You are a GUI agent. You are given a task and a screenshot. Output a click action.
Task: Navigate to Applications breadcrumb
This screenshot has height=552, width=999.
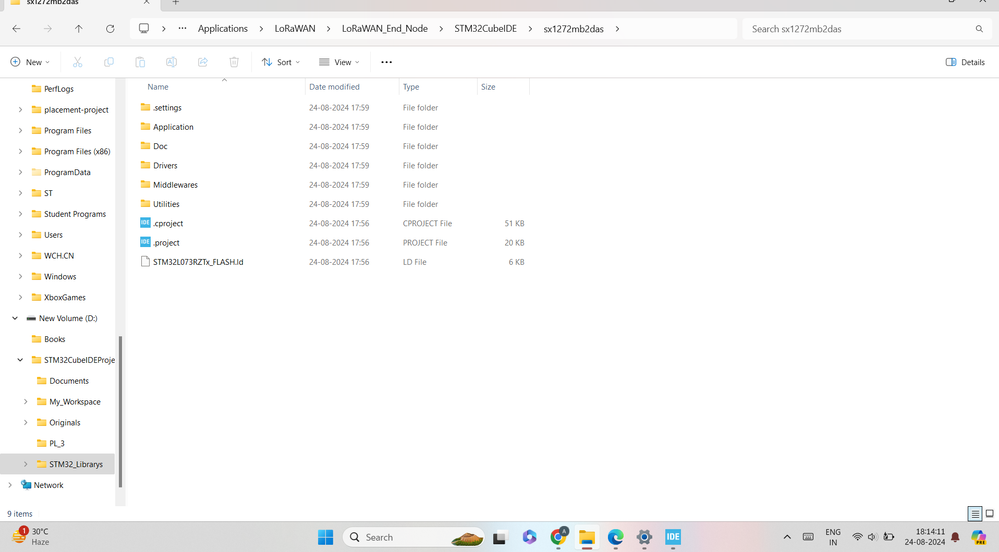[222, 29]
